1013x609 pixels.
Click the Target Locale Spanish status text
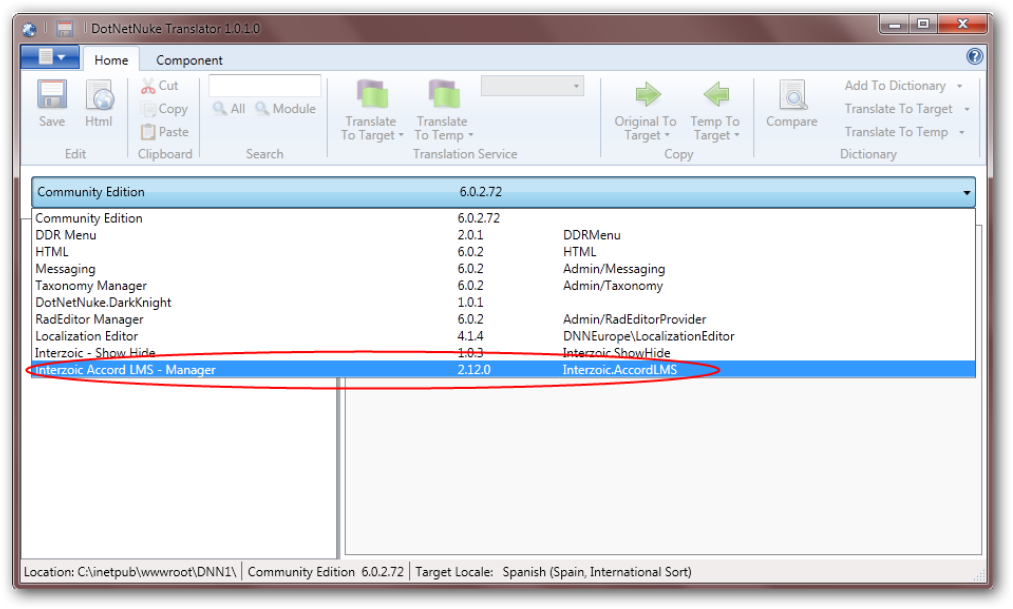pyautogui.click(x=553, y=572)
